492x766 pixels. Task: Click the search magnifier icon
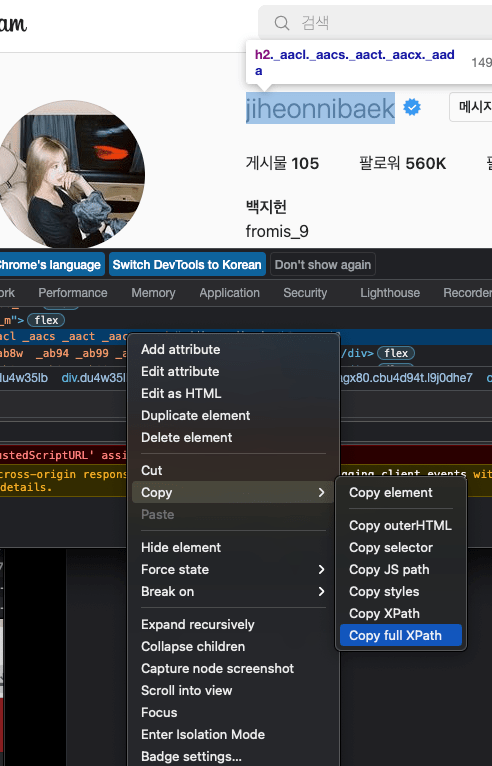click(281, 23)
